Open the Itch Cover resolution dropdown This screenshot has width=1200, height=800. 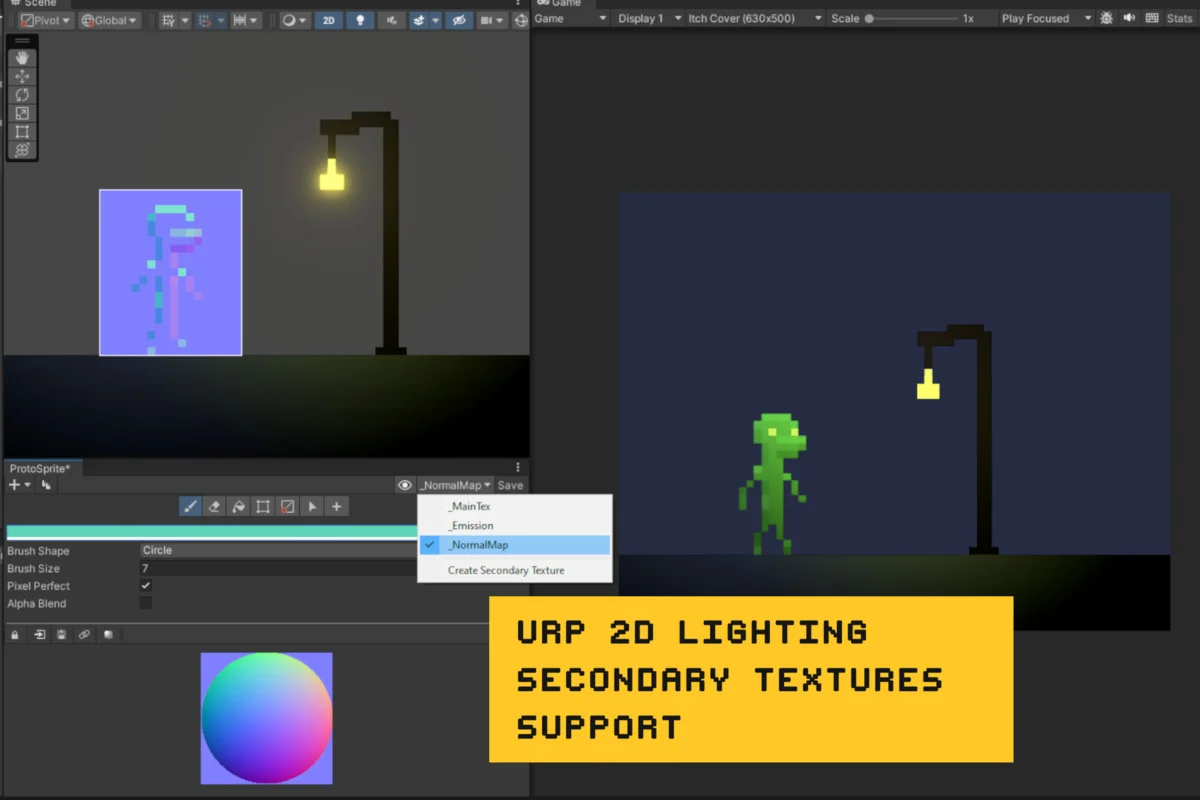point(755,18)
